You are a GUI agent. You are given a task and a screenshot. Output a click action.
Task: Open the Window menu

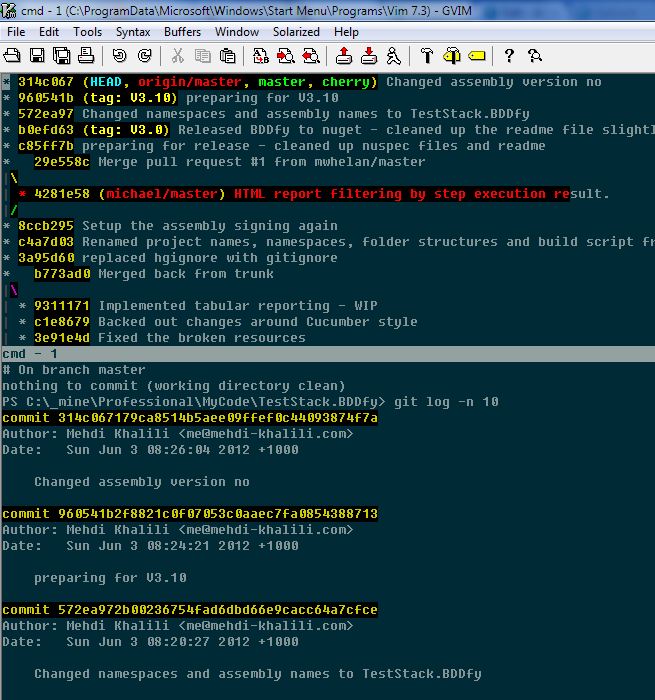[x=237, y=32]
